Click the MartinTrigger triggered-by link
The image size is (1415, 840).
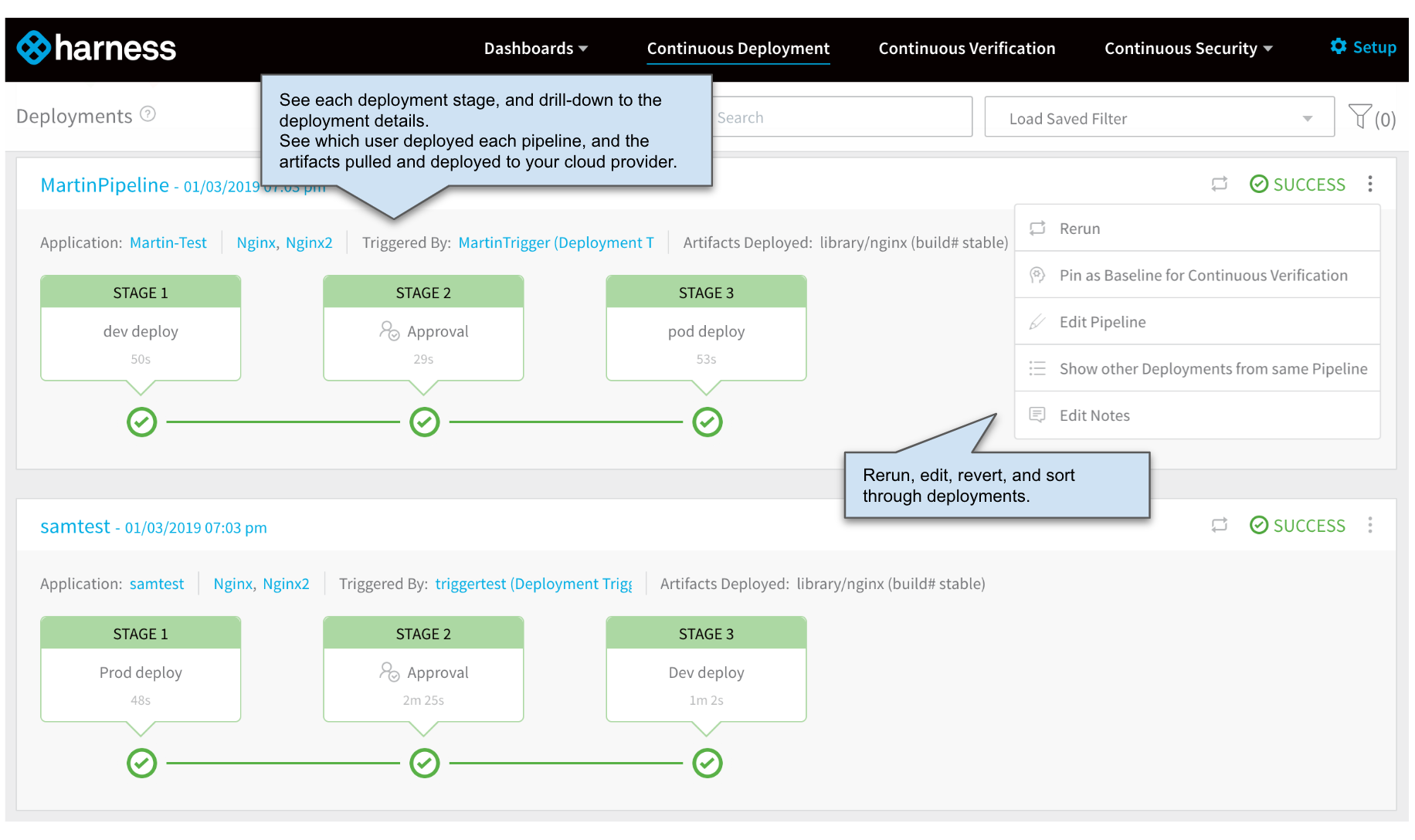(x=556, y=242)
